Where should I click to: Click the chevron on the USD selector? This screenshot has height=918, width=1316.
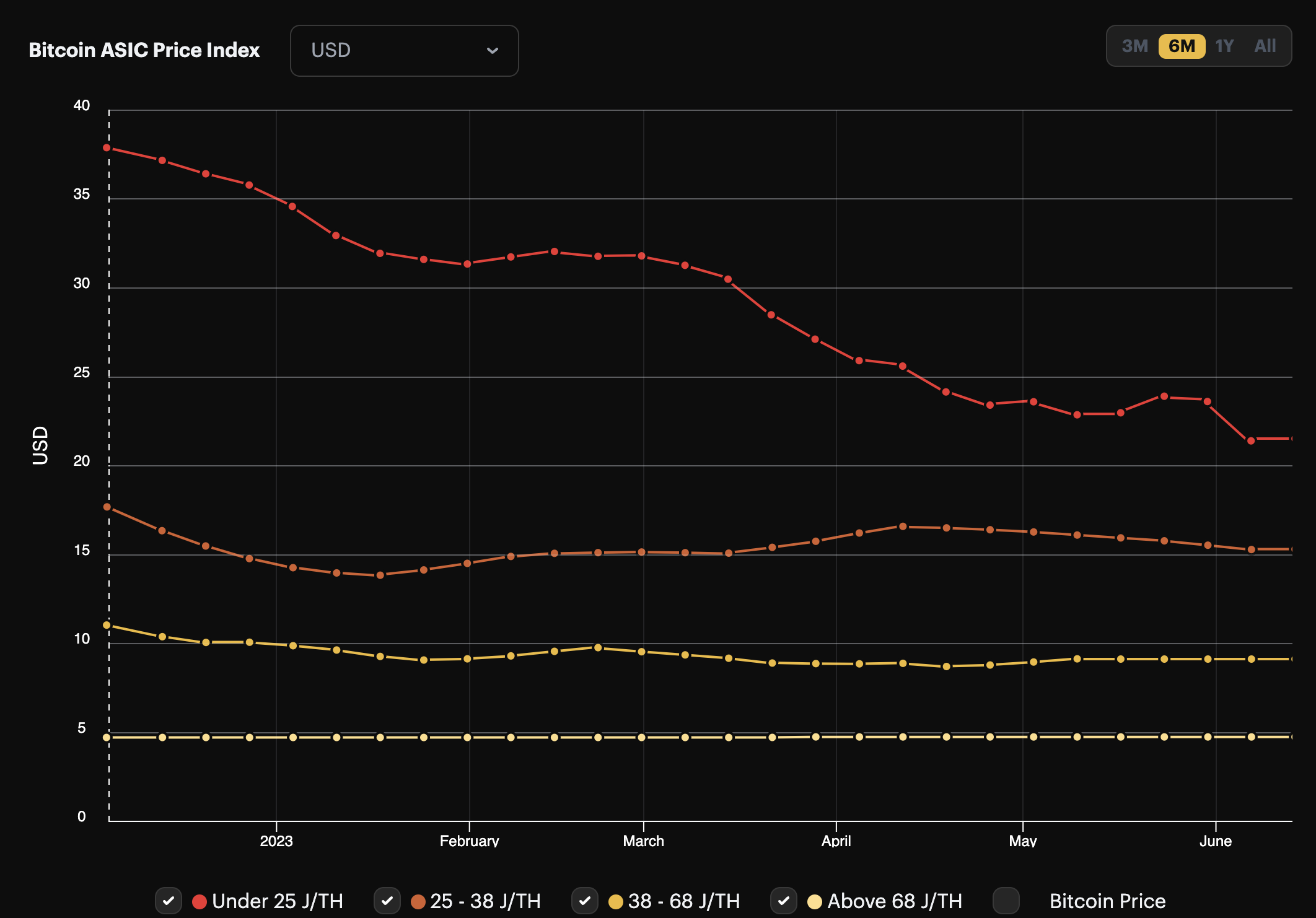(493, 51)
